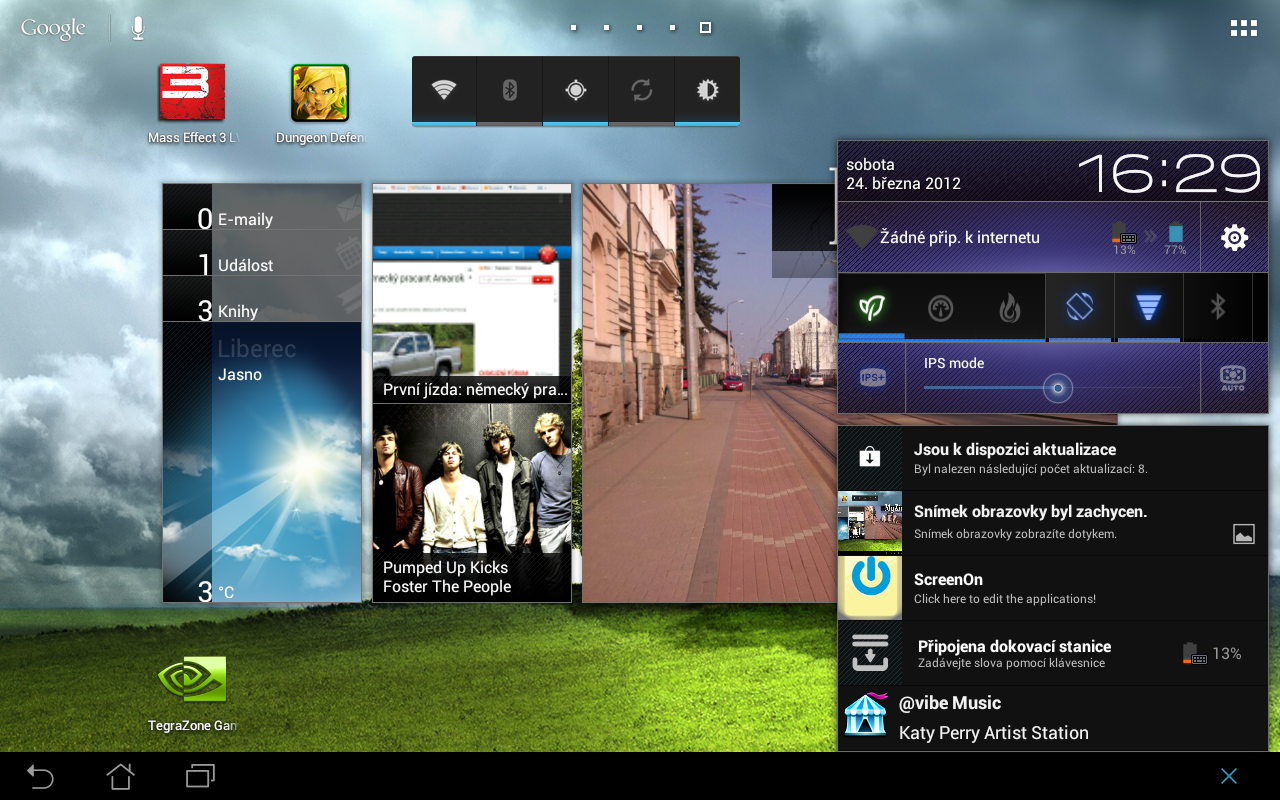Viewport: 1280px width, 800px height.
Task: Toggle sync in the power control widget
Action: [641, 90]
